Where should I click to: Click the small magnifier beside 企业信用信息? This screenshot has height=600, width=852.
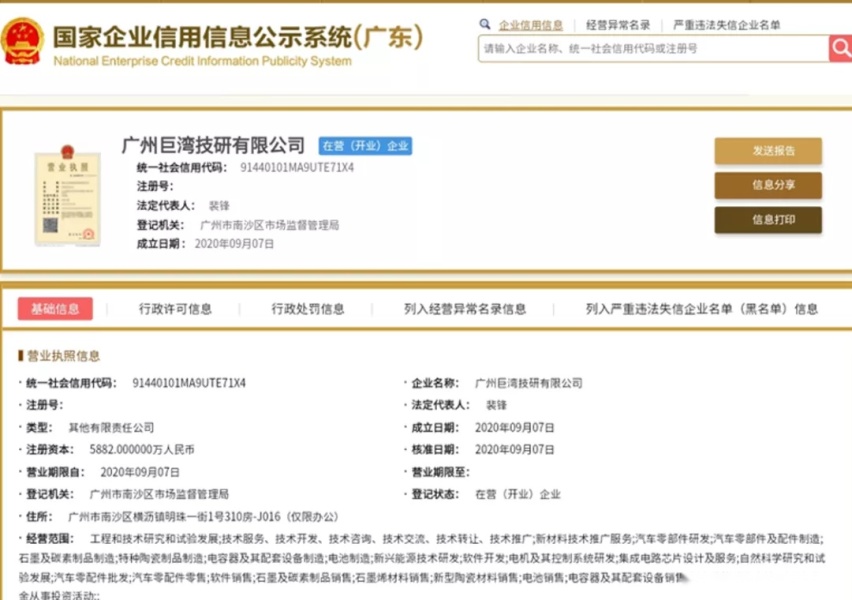485,24
